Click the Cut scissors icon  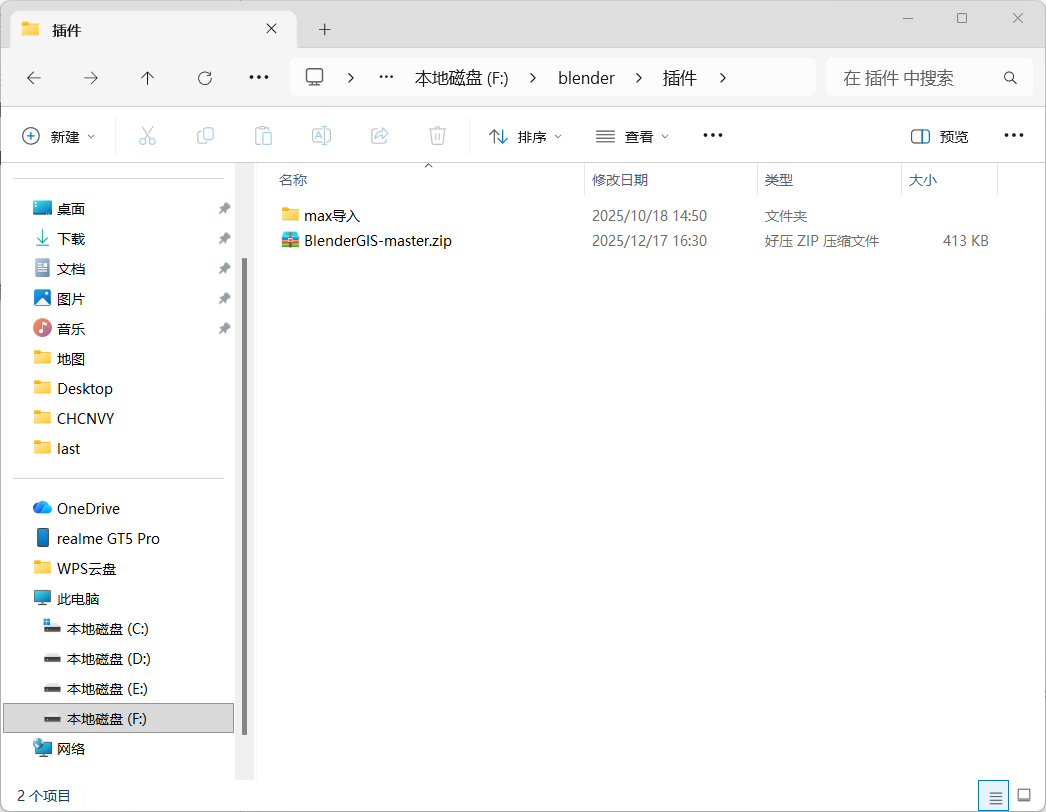(147, 136)
